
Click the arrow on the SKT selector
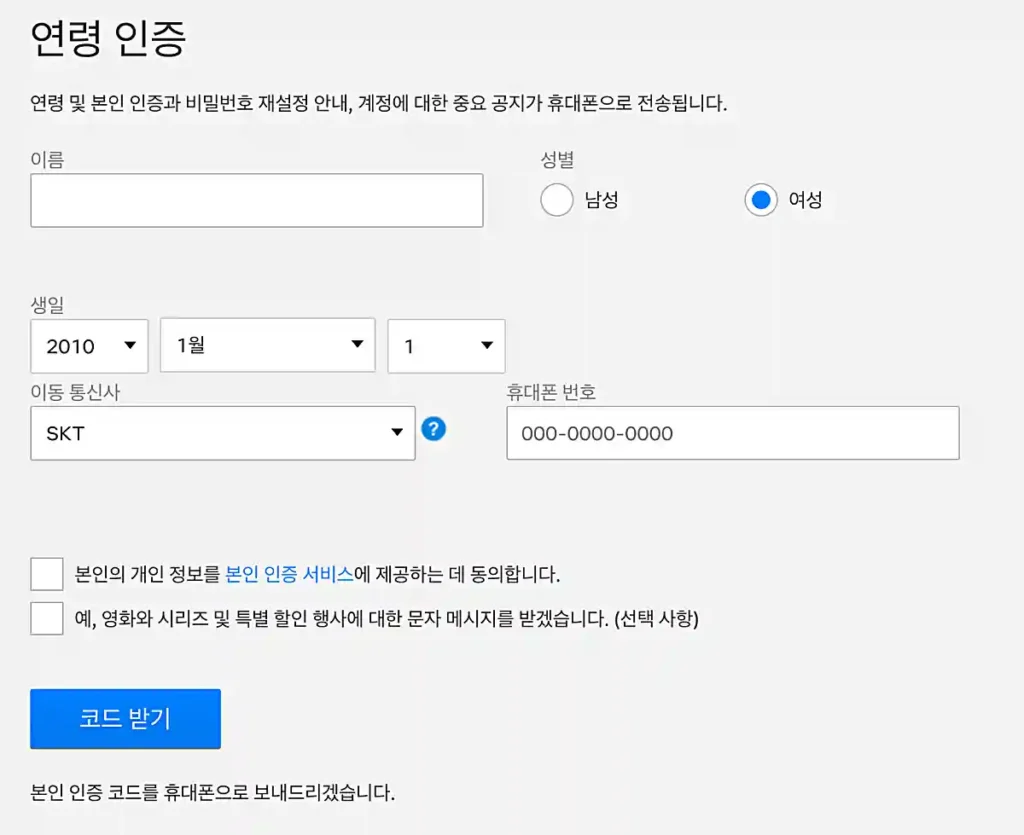tap(397, 432)
